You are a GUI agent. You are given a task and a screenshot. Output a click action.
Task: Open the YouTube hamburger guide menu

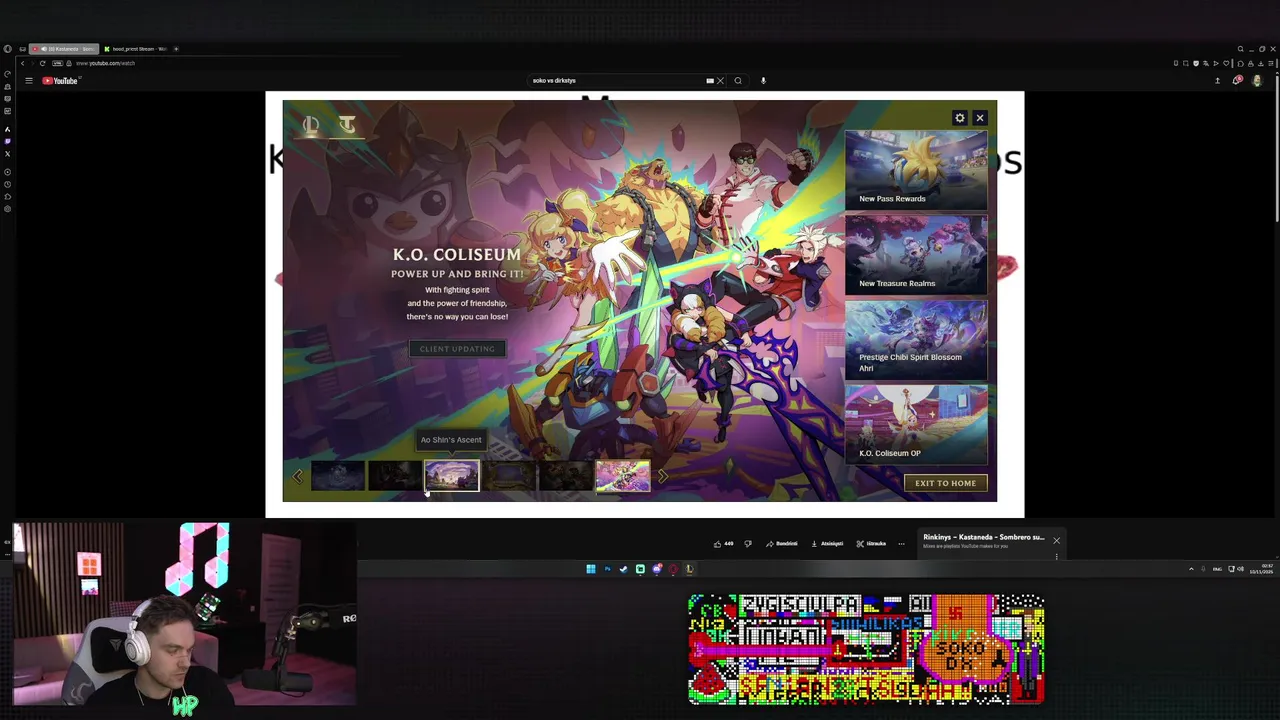point(29,81)
